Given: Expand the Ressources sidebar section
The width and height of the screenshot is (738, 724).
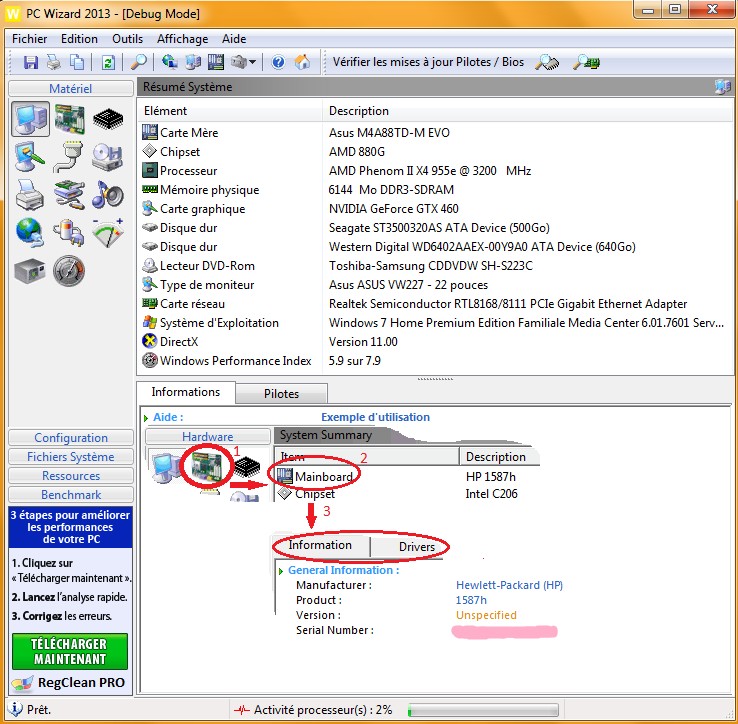Looking at the screenshot, I should pos(71,476).
